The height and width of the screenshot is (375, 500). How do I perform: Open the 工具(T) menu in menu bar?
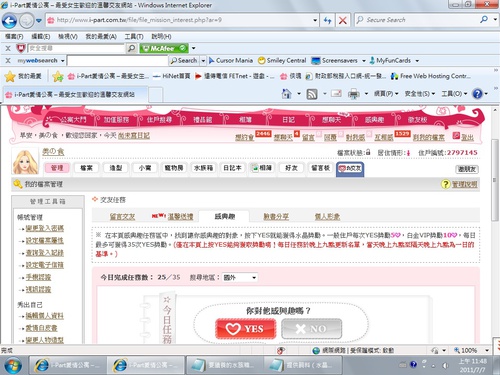[134, 36]
